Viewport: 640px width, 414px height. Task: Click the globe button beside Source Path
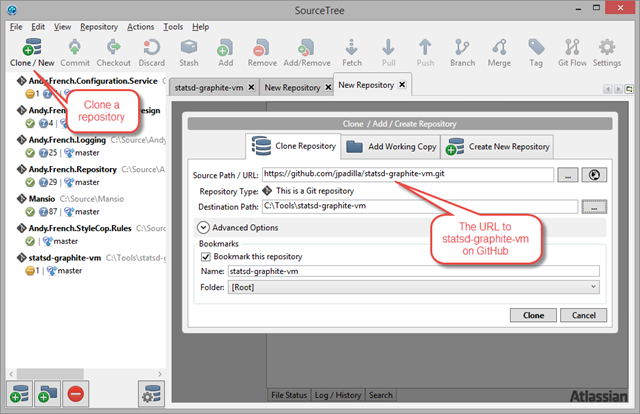point(594,175)
